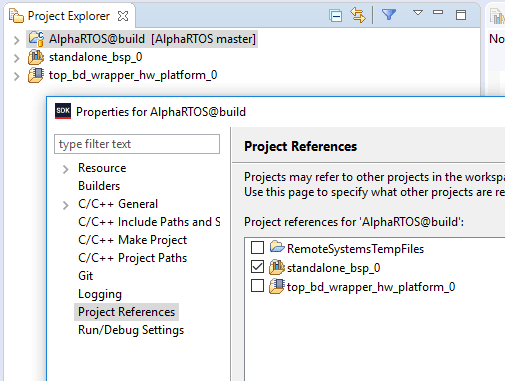Screen dimensions: 505x381
Task: Expand the C/C++ General category
Action: pos(66,205)
